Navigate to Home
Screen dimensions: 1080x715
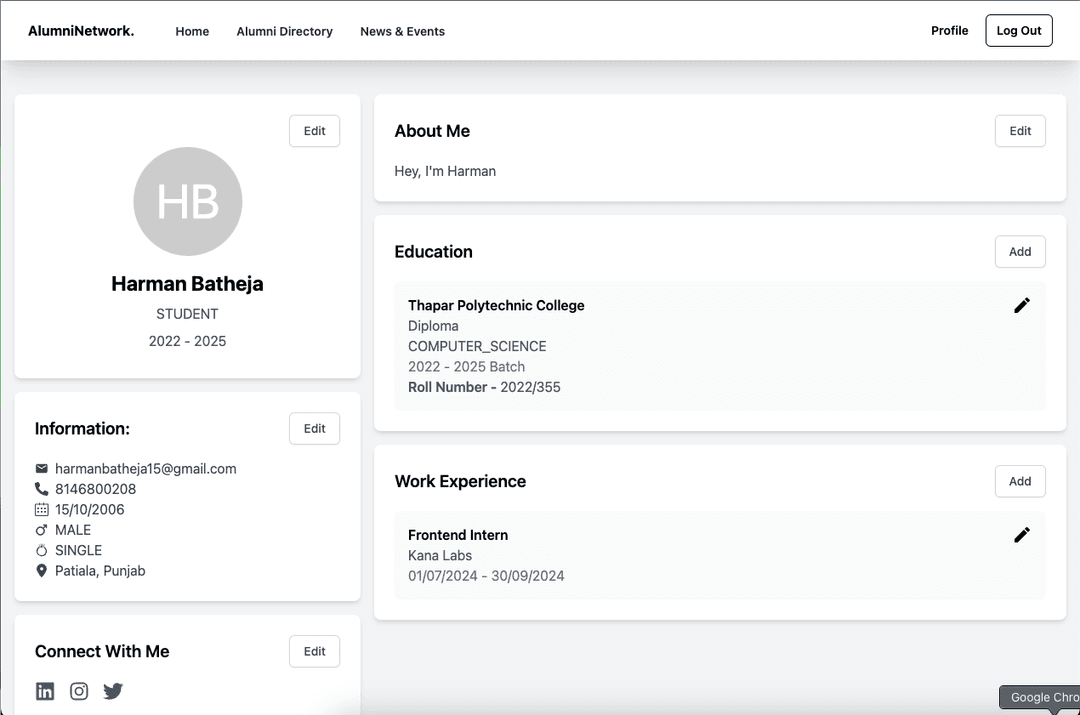click(x=192, y=31)
